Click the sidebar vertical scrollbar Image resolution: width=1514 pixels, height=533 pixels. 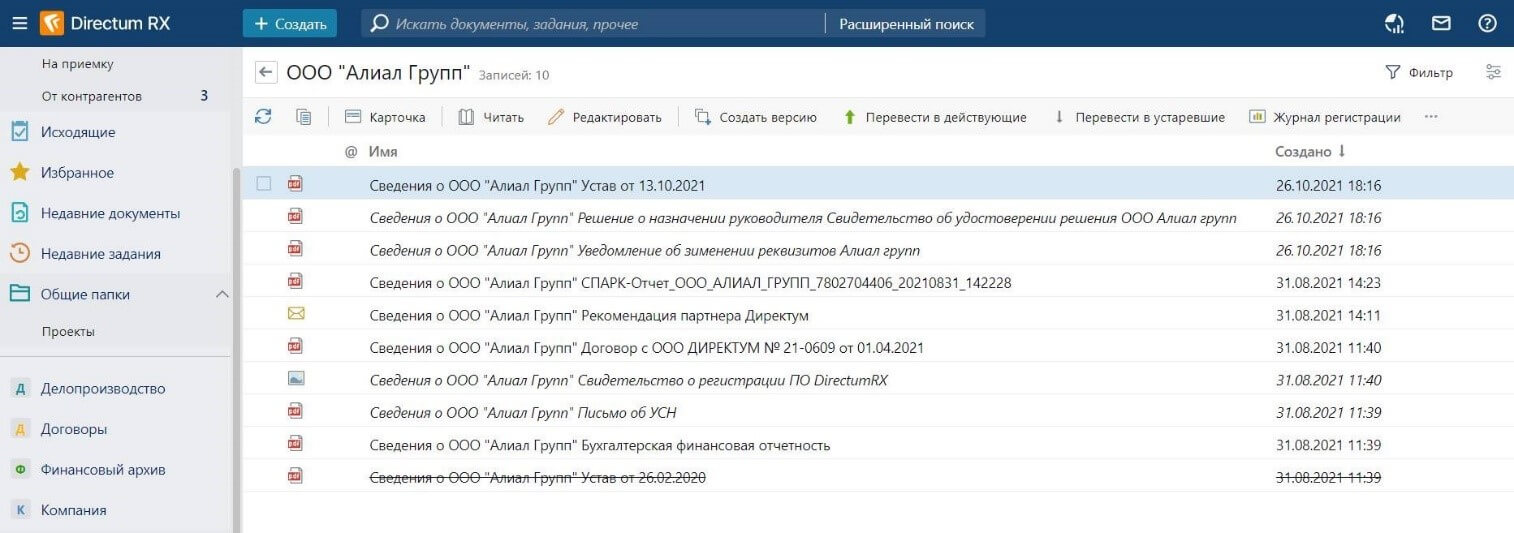click(237, 350)
